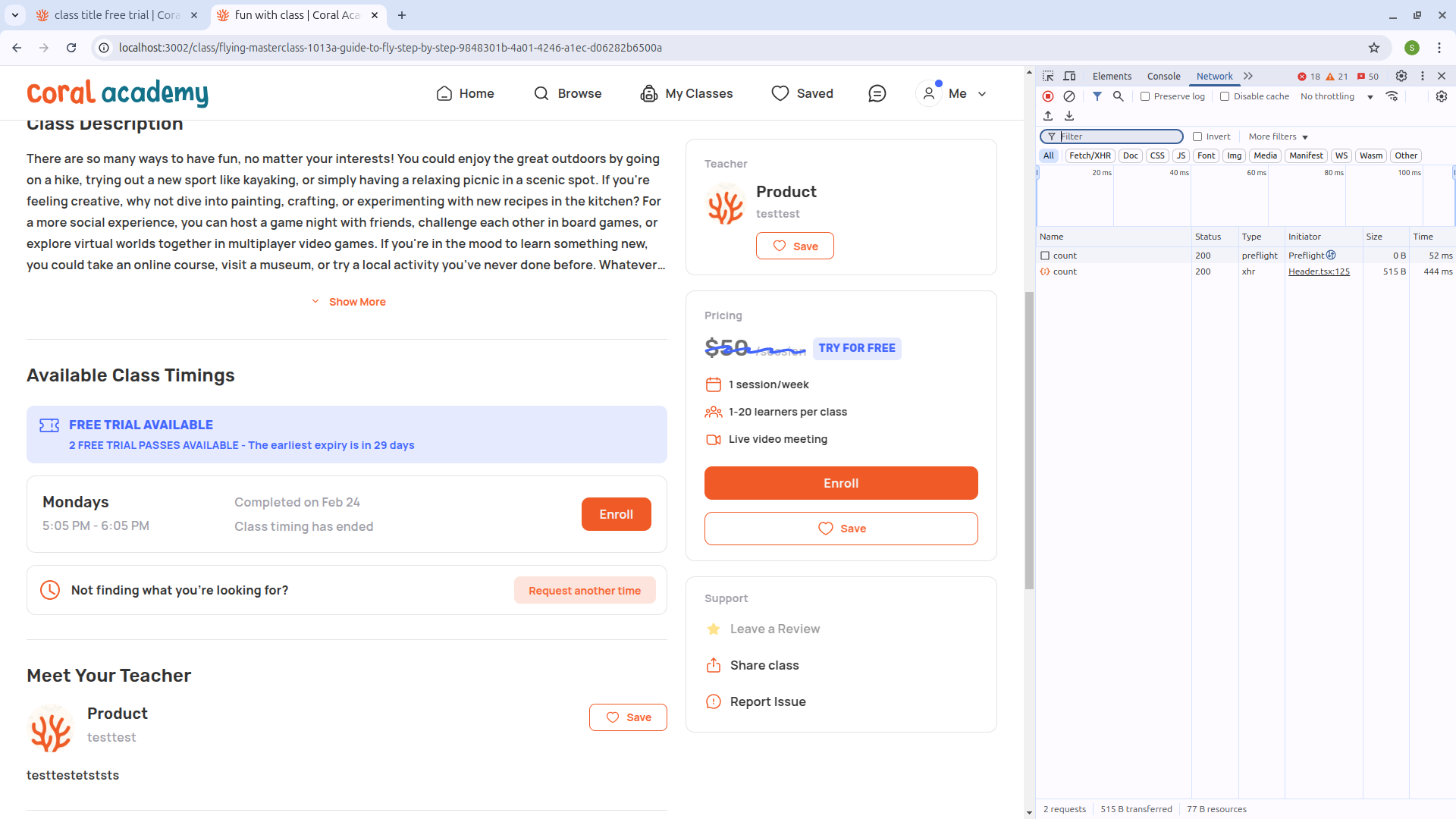Click the export HAR download icon
Image resolution: width=1456 pixels, height=819 pixels.
1069,116
